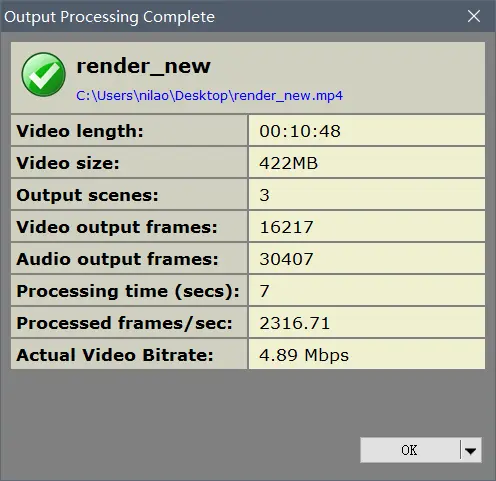Click the Actual Video Bitrate value 4.89 Mbps

[304, 355]
